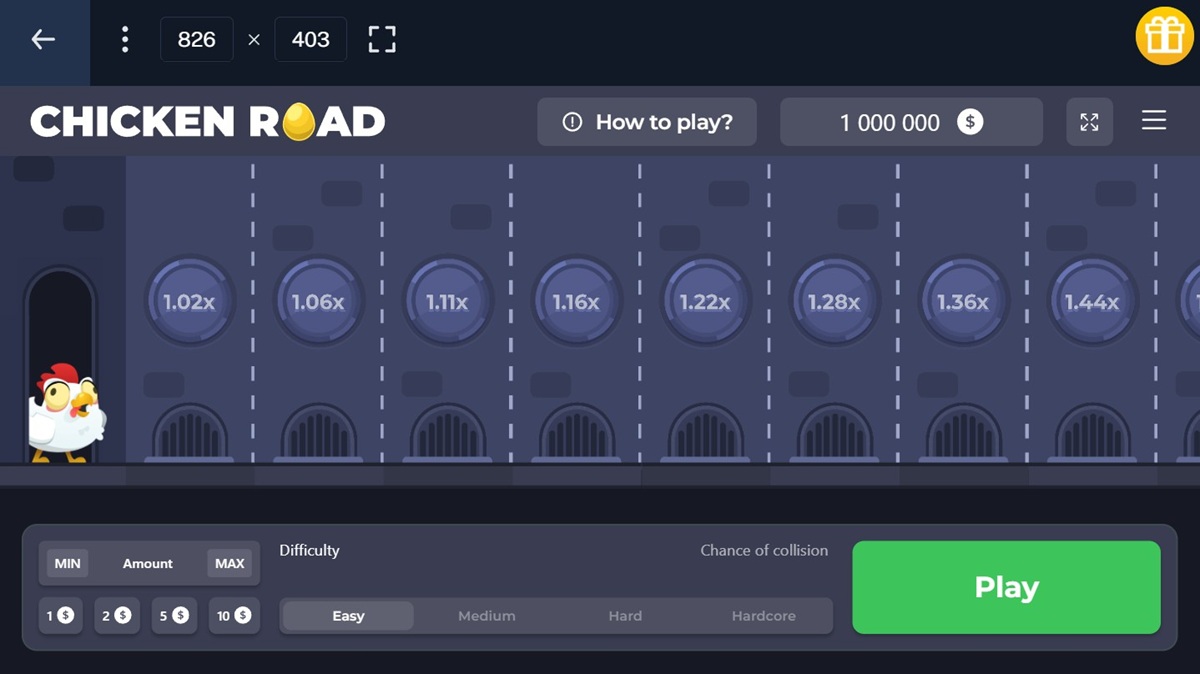
Task: Click the back arrow icon
Action: click(43, 39)
